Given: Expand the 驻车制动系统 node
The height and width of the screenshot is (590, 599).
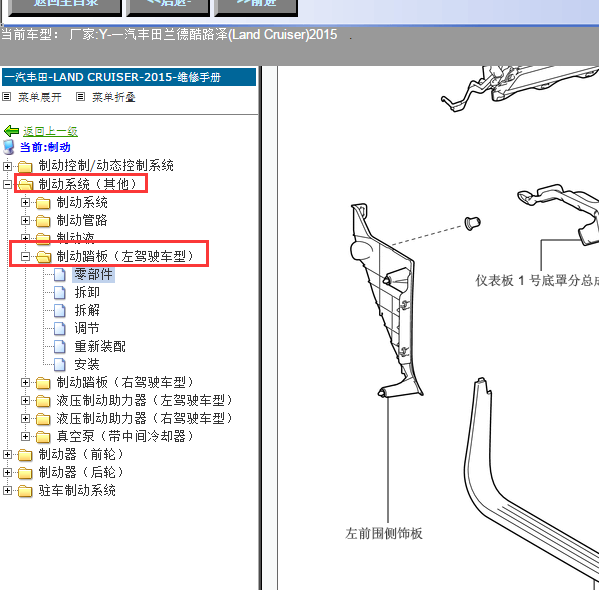Looking at the screenshot, I should coord(7,490).
